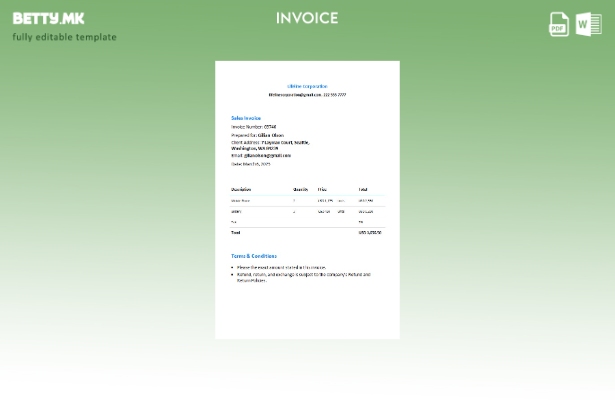
Task: Click the Quantity column header
Action: tap(300, 189)
